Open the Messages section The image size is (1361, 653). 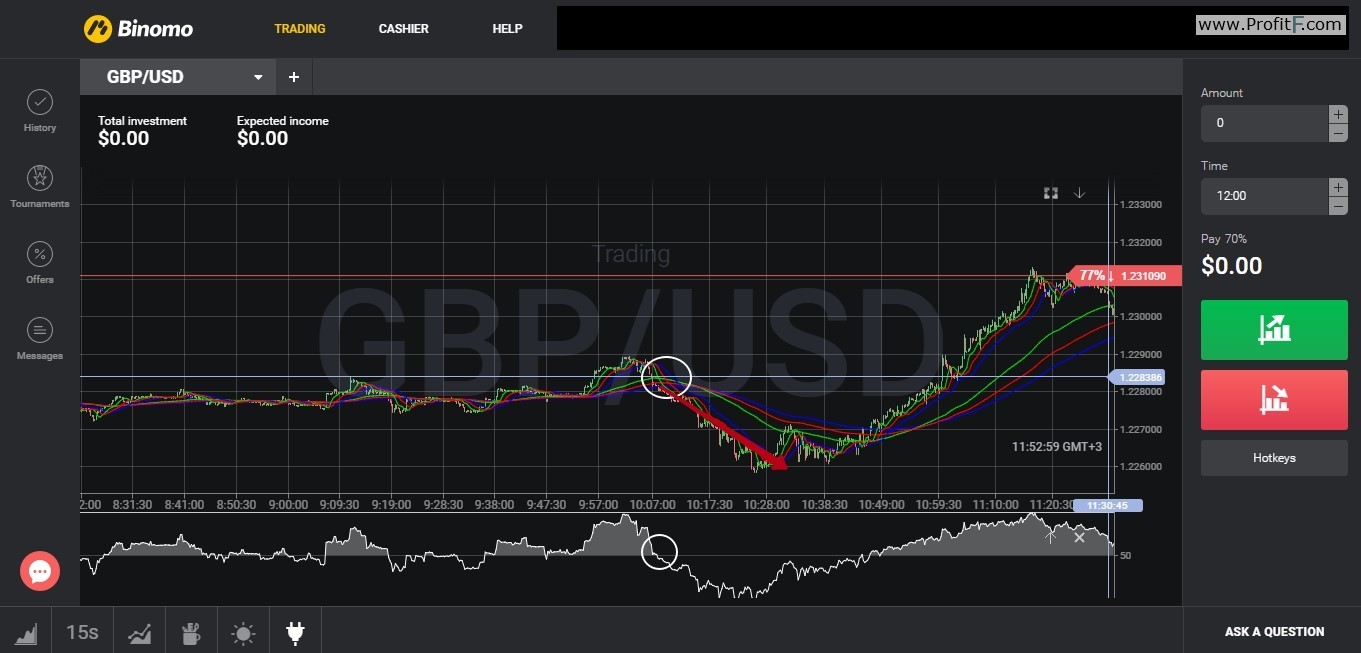coord(40,338)
